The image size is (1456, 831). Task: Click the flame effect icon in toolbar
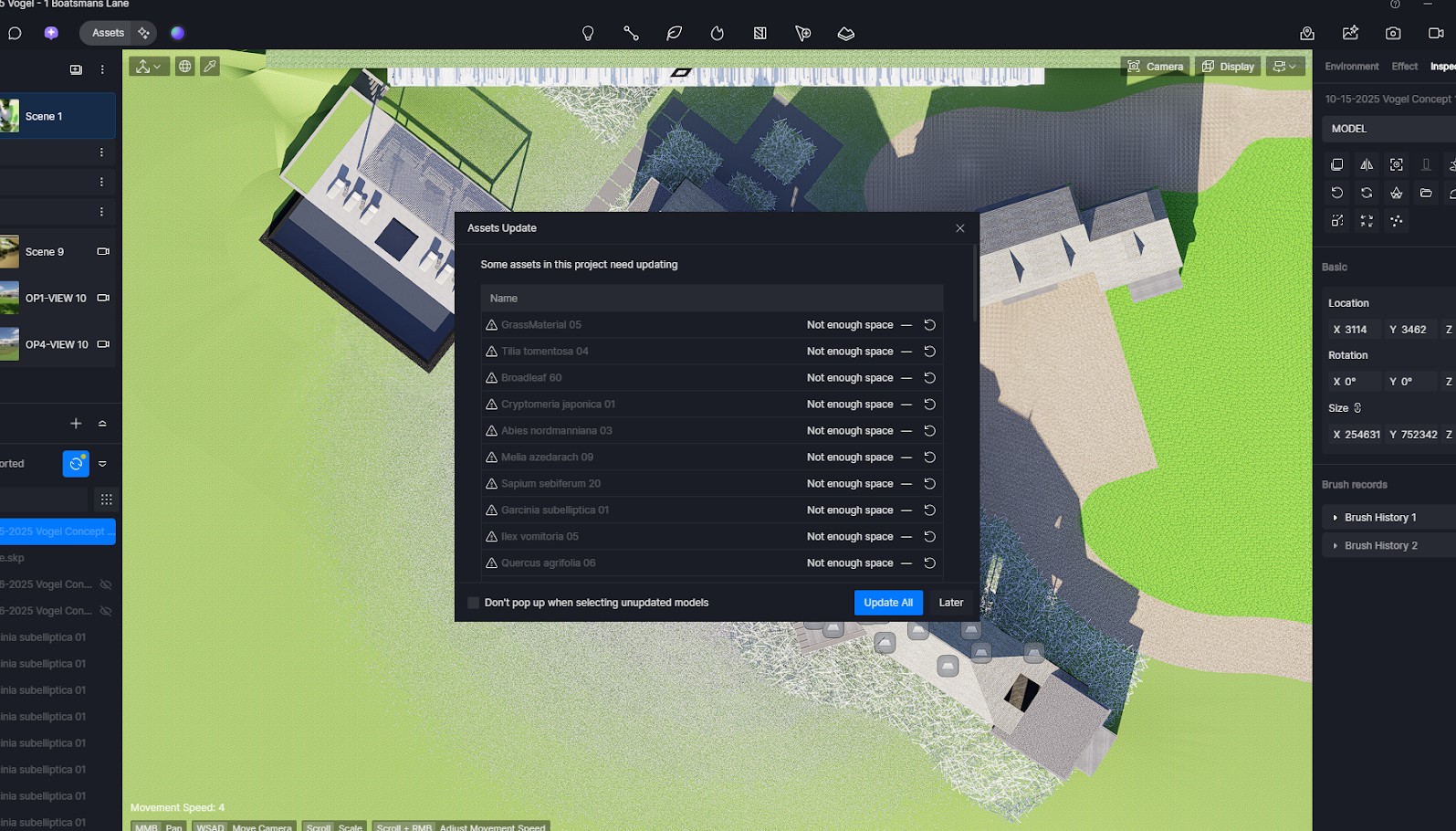717,34
